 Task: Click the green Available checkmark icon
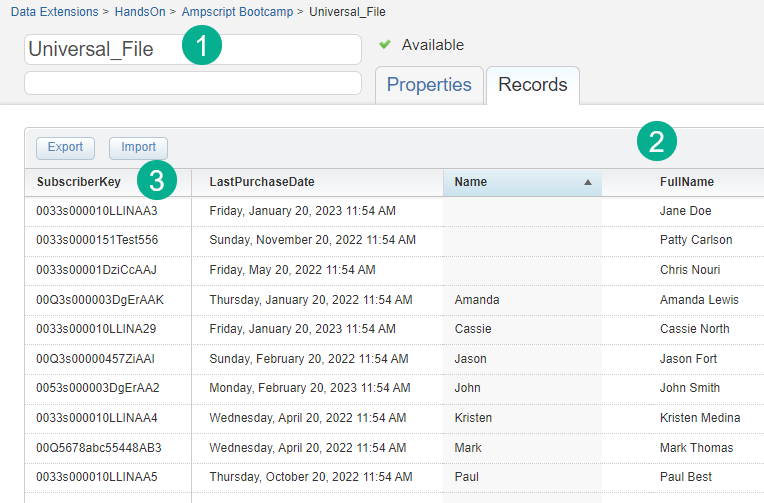point(385,45)
